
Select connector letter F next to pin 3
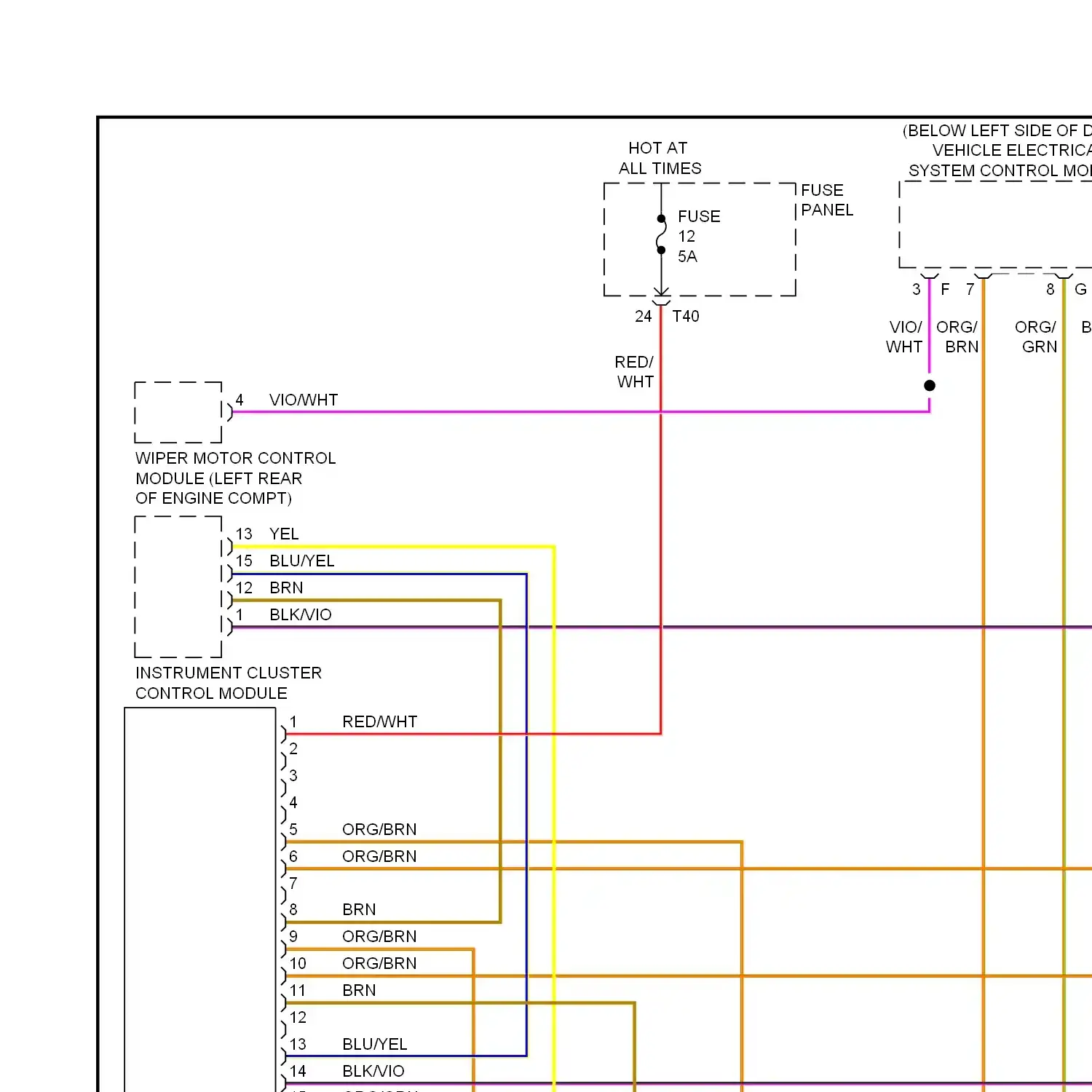[x=945, y=290]
